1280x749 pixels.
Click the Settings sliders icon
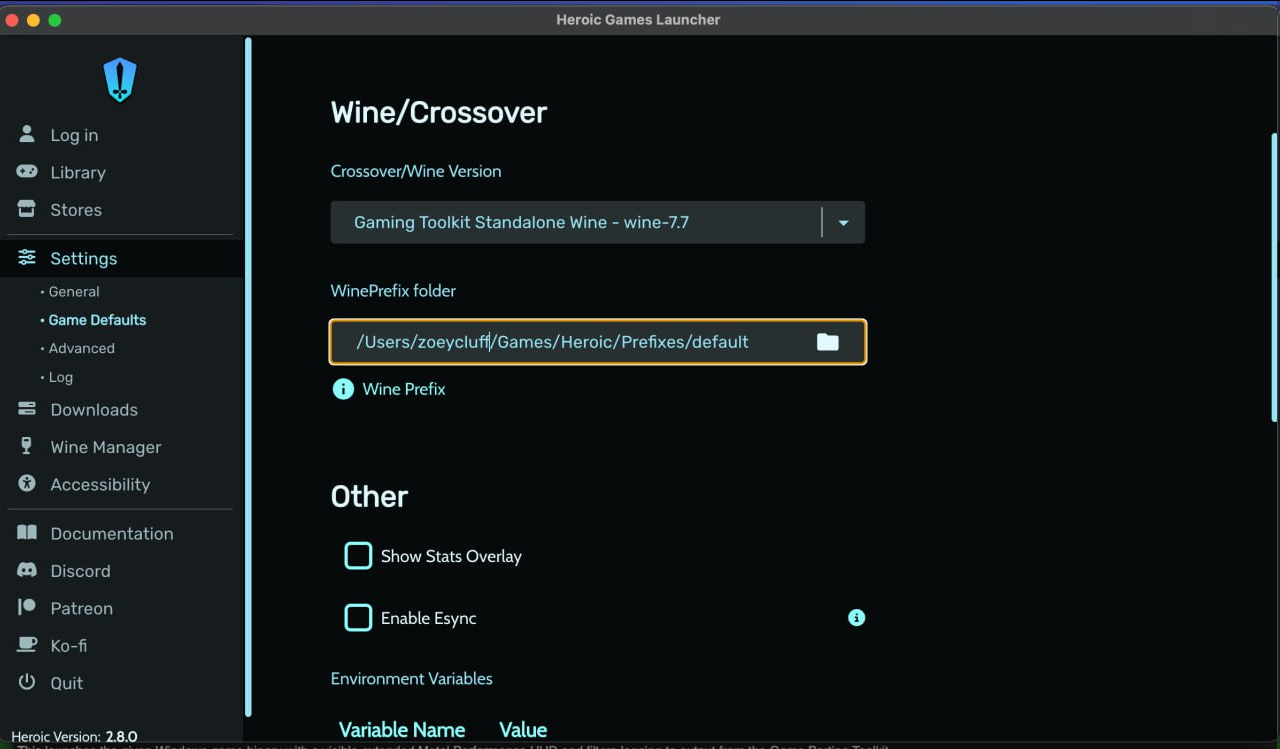tap(27, 258)
